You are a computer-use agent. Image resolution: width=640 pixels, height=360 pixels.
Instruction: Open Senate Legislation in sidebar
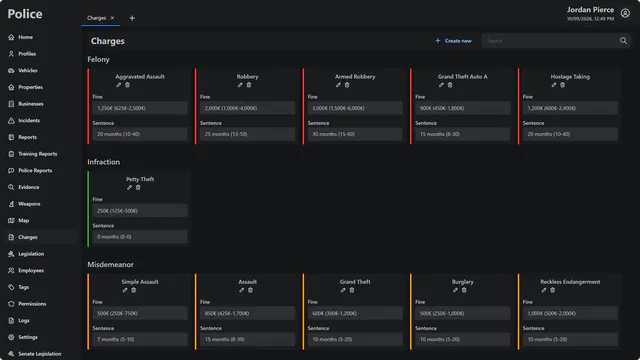click(40, 354)
